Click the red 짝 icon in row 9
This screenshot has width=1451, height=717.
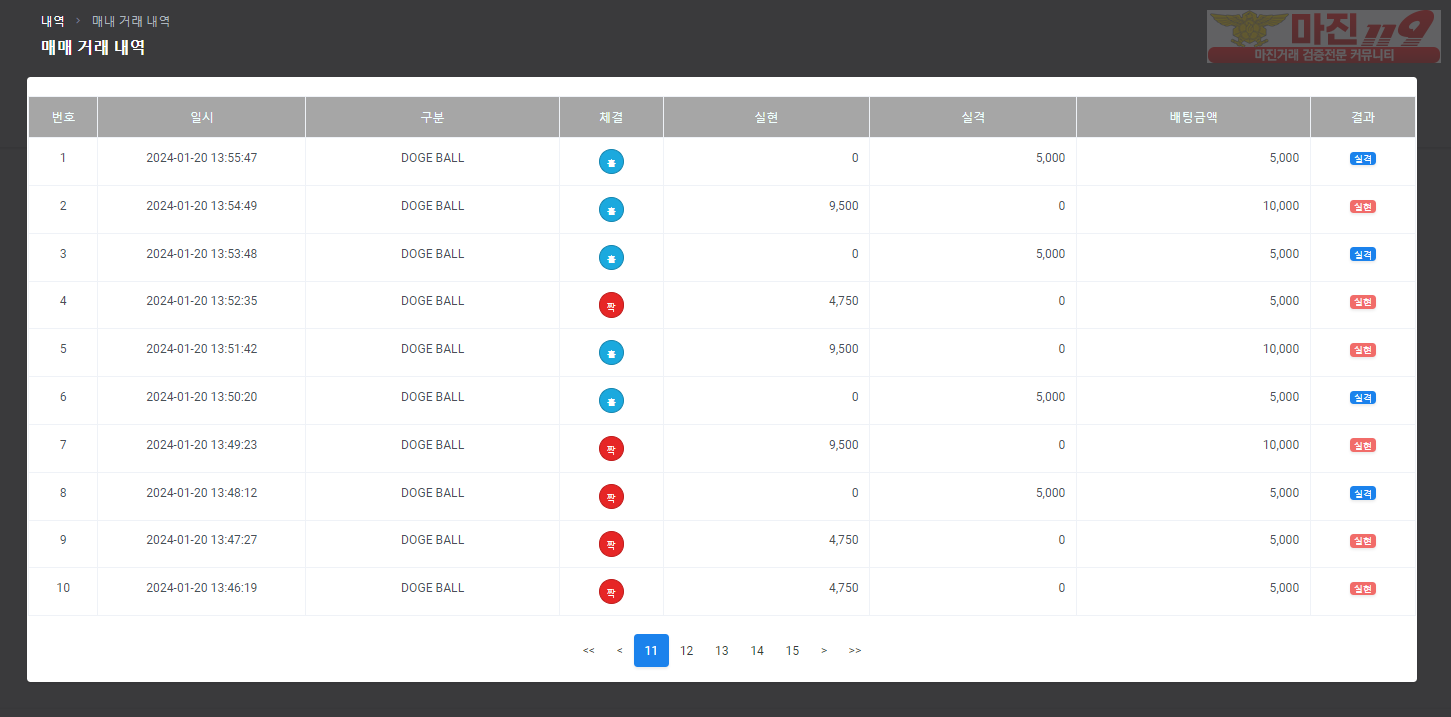(x=611, y=544)
